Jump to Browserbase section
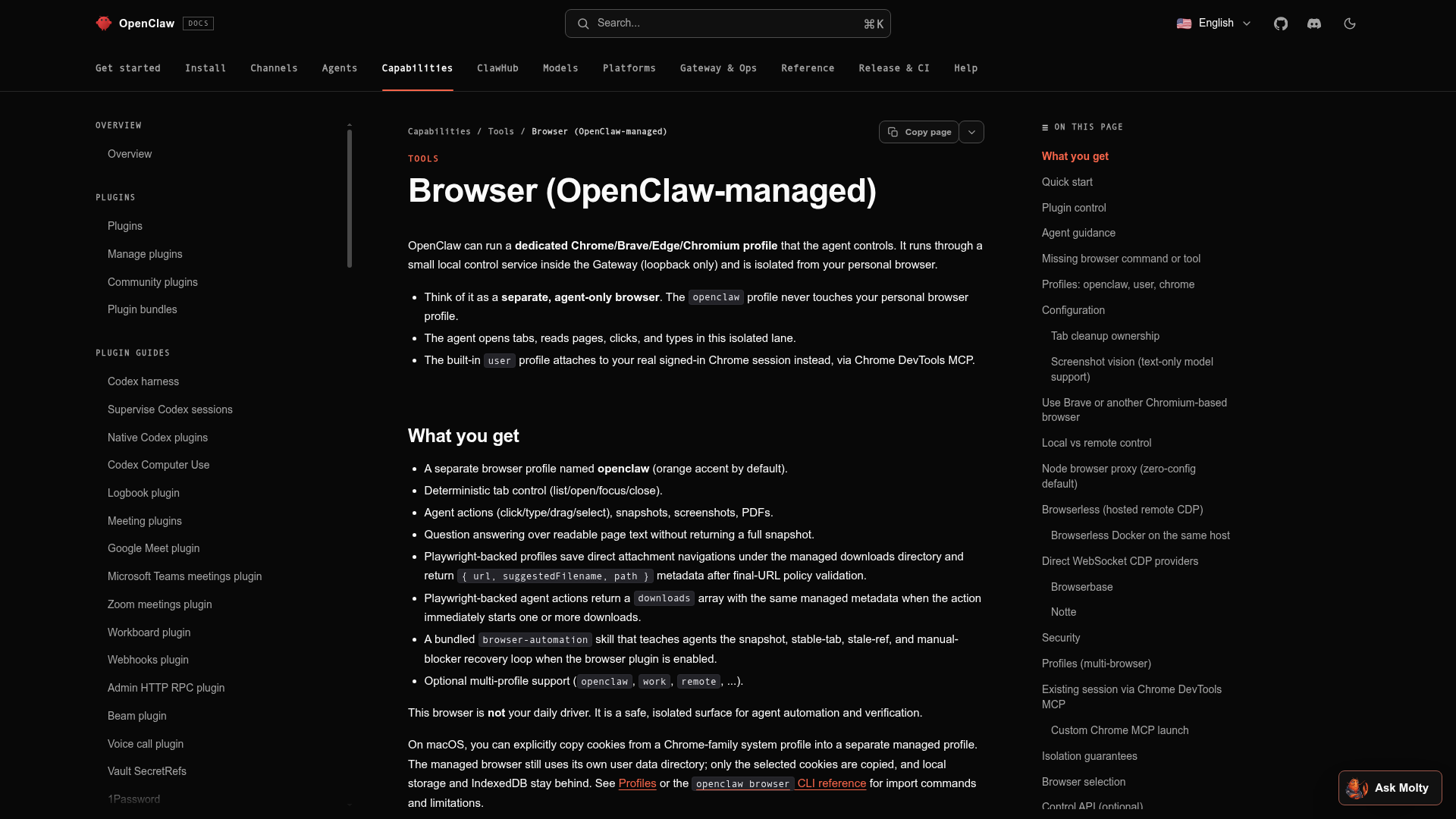1456x819 pixels. click(x=1081, y=587)
